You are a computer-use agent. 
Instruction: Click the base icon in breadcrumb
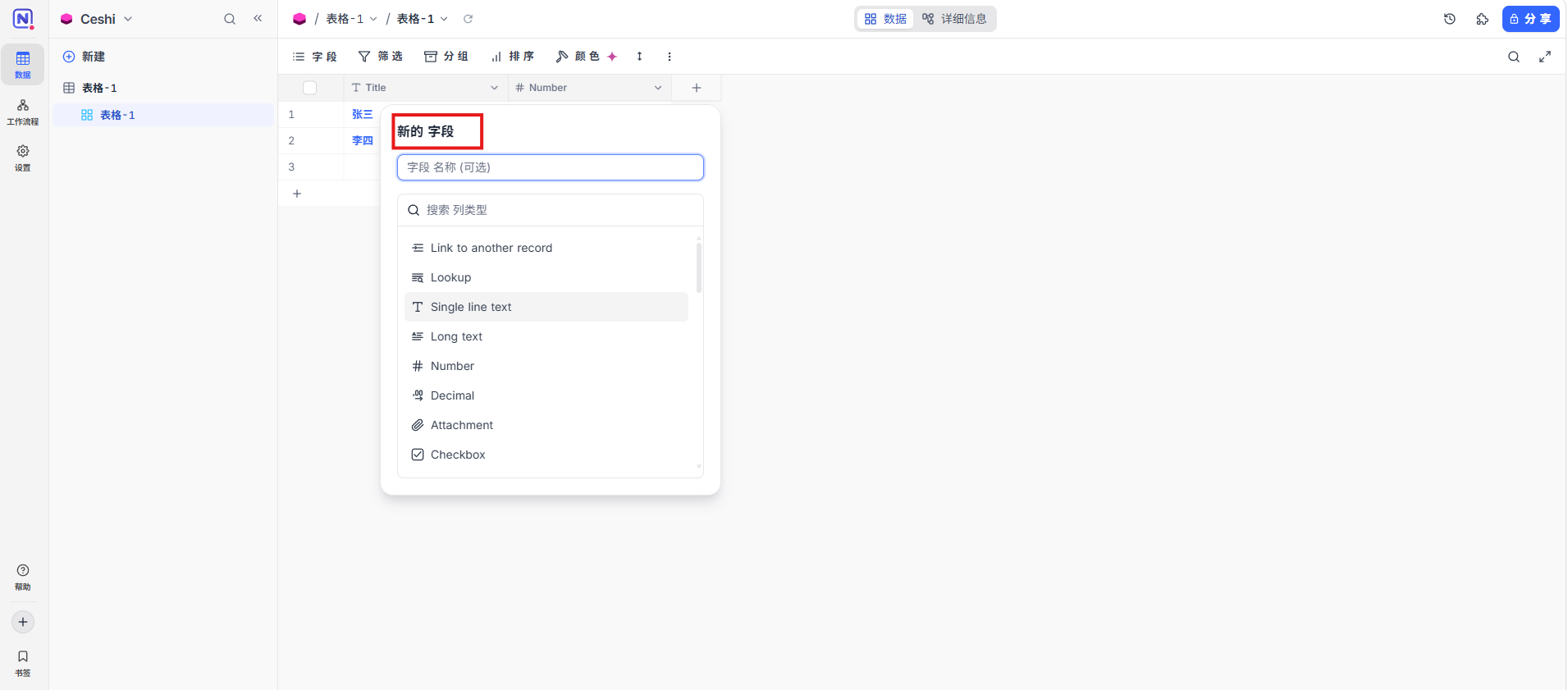coord(299,19)
